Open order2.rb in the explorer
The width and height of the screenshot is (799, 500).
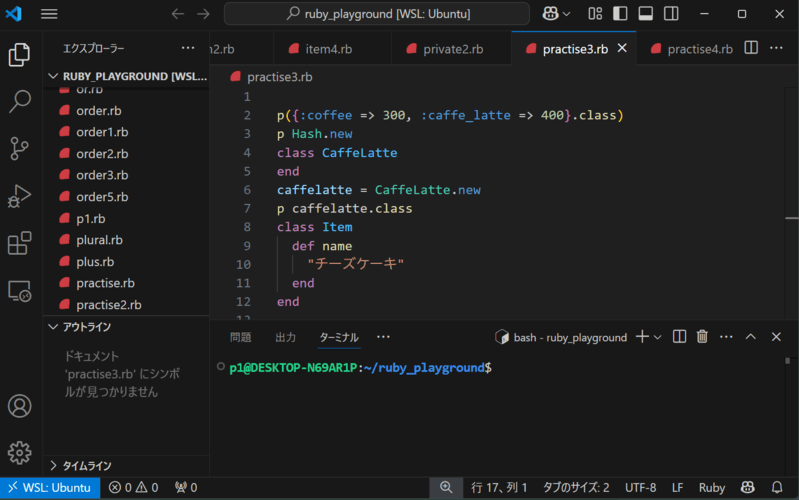(127, 153)
